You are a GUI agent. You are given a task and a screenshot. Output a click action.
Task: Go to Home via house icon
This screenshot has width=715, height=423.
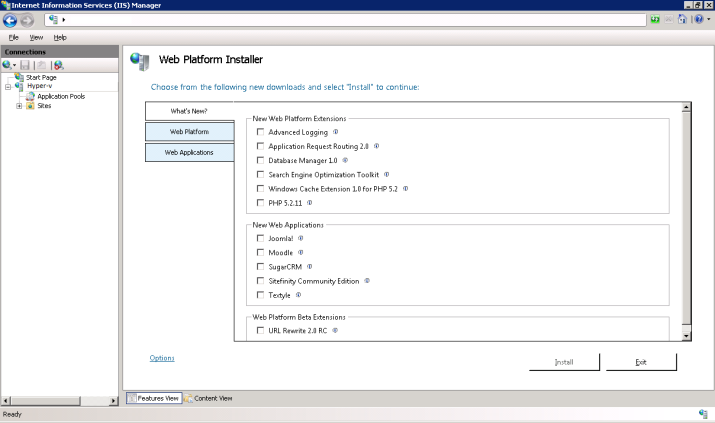(682, 19)
